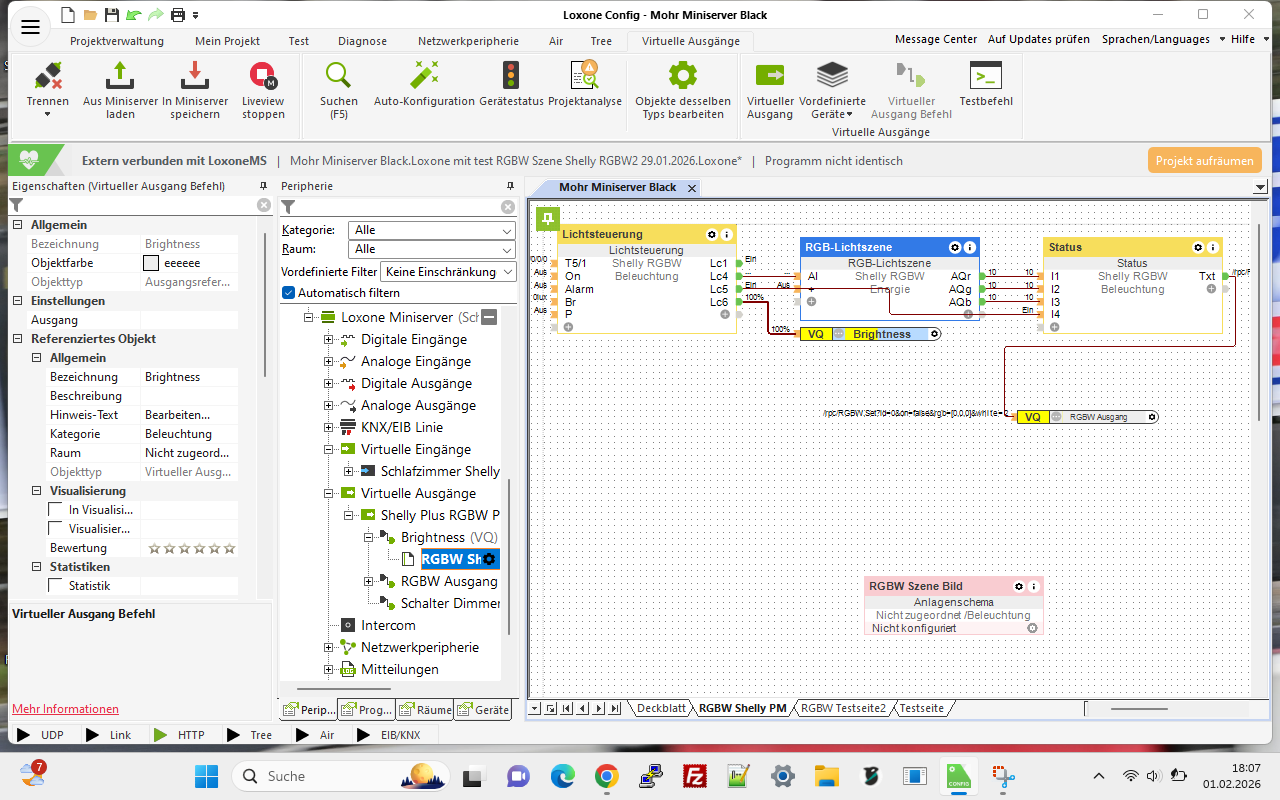
Task: Open Google Chrome from the taskbar
Action: pyautogui.click(x=606, y=776)
